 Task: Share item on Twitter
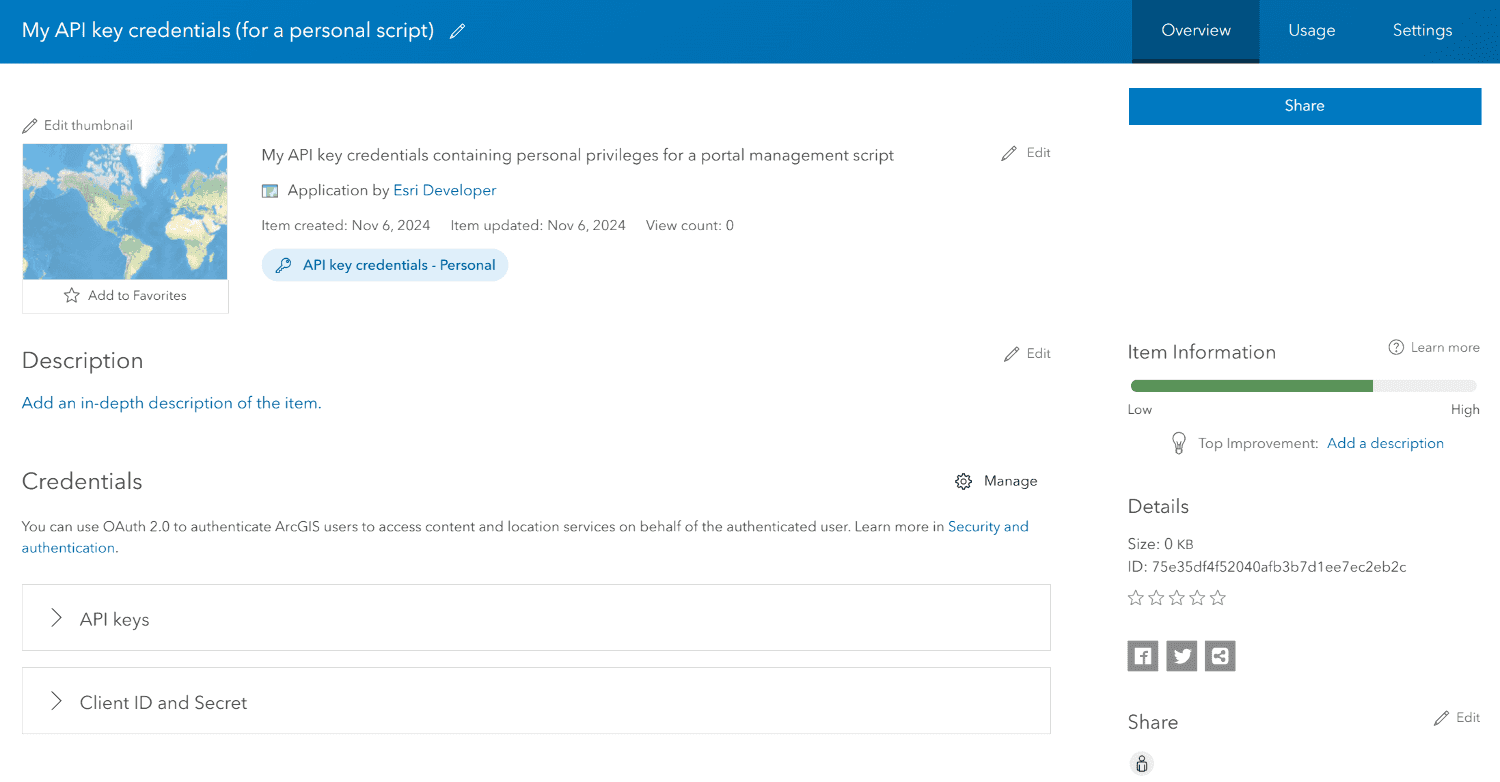1181,656
